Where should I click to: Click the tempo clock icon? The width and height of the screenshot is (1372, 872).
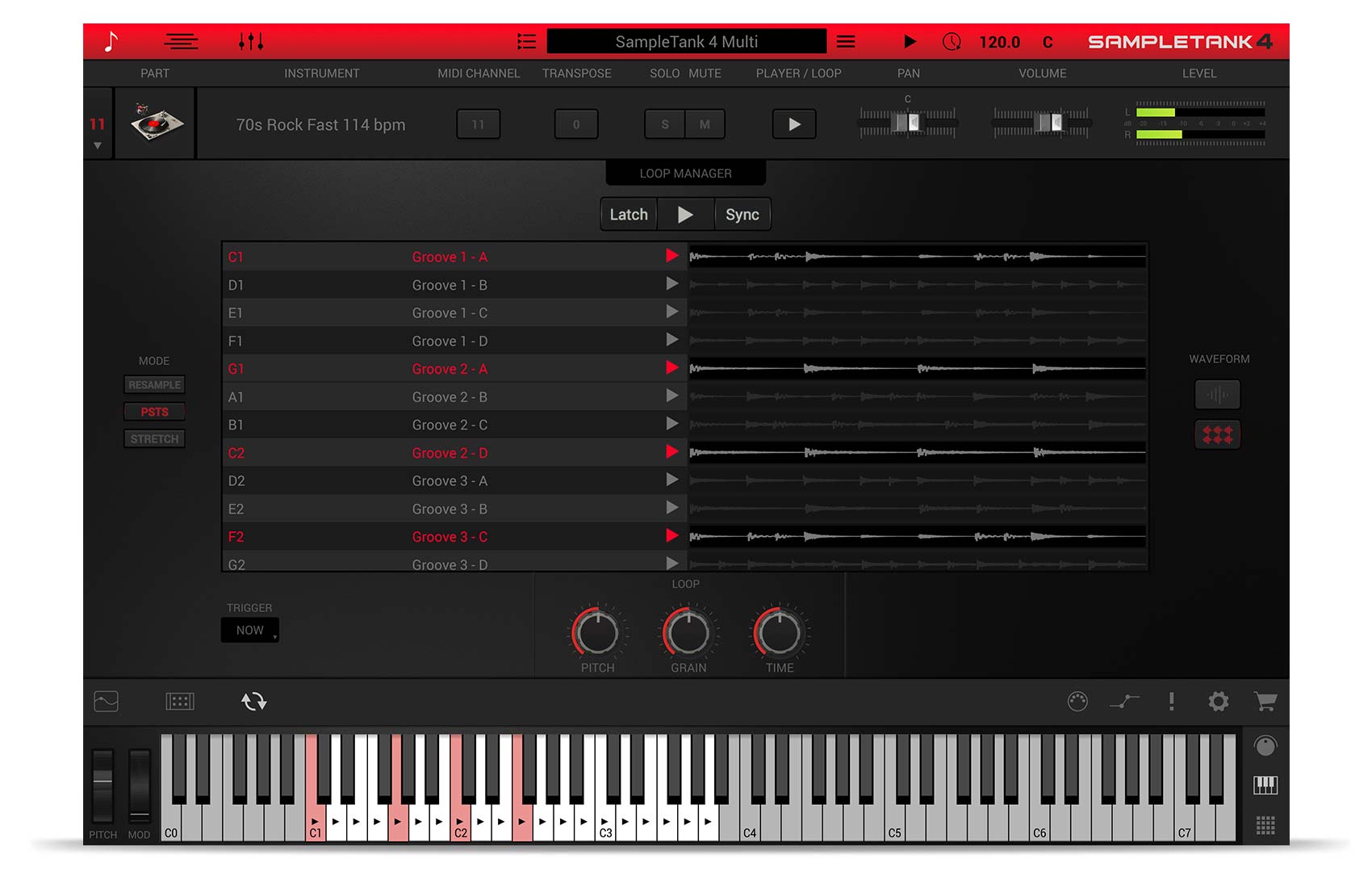click(952, 42)
